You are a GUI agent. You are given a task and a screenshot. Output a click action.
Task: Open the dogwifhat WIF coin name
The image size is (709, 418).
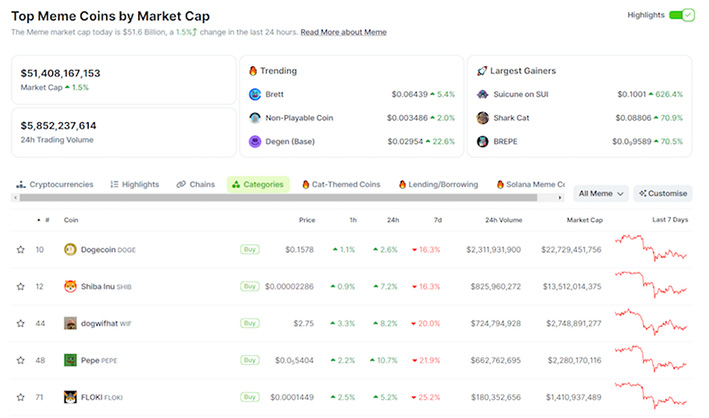click(106, 323)
